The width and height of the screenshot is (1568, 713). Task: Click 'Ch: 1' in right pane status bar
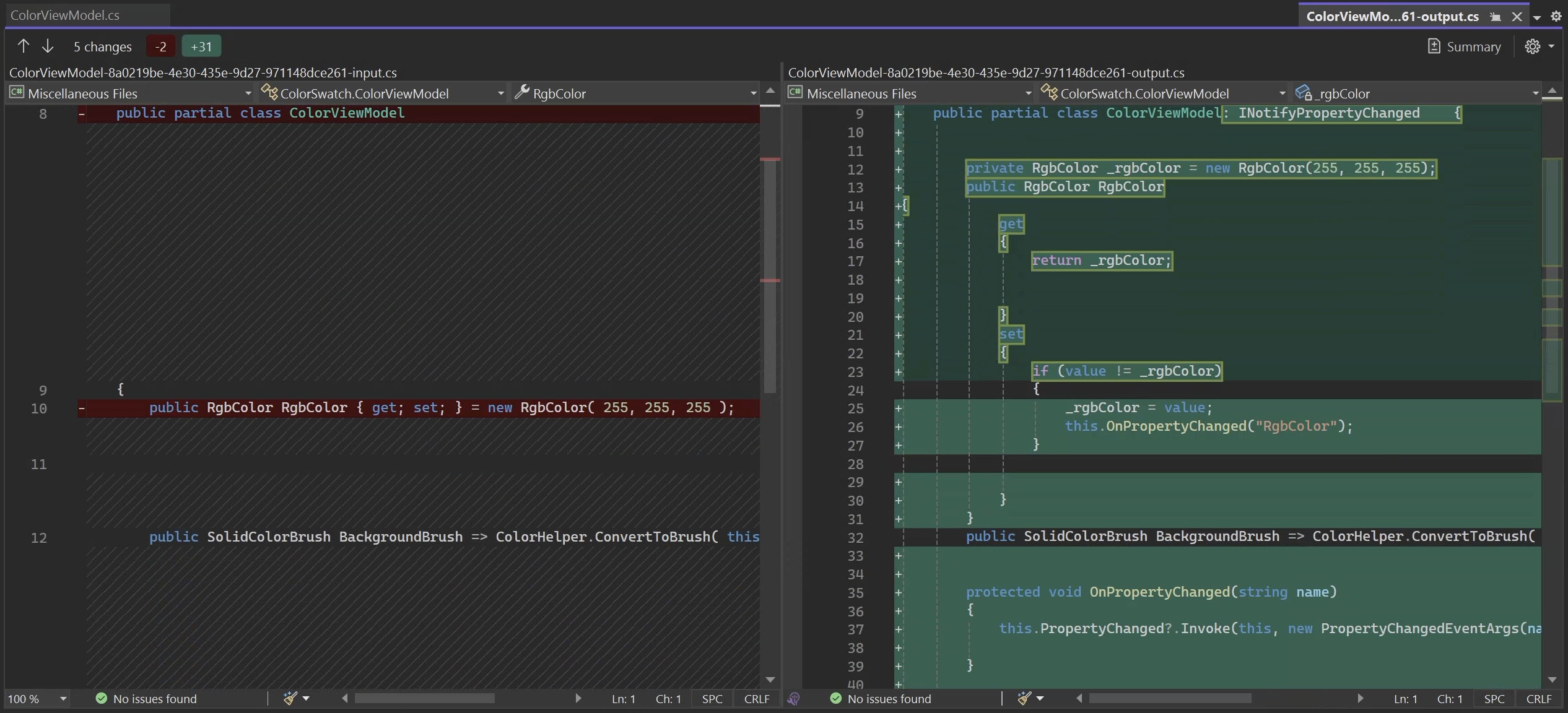[x=1450, y=699]
